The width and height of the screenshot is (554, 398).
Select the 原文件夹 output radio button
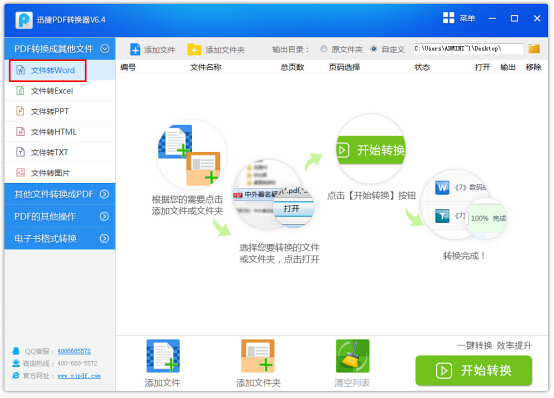click(324, 49)
